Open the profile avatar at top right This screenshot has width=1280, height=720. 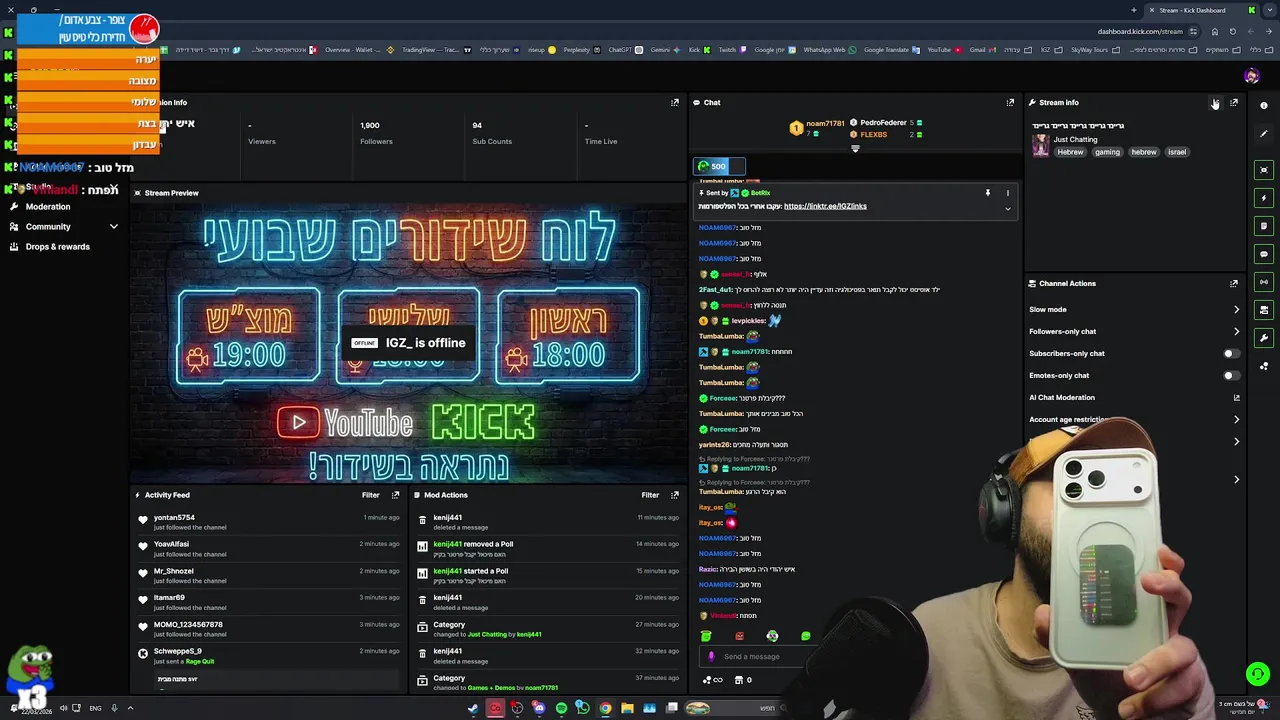point(1252,76)
